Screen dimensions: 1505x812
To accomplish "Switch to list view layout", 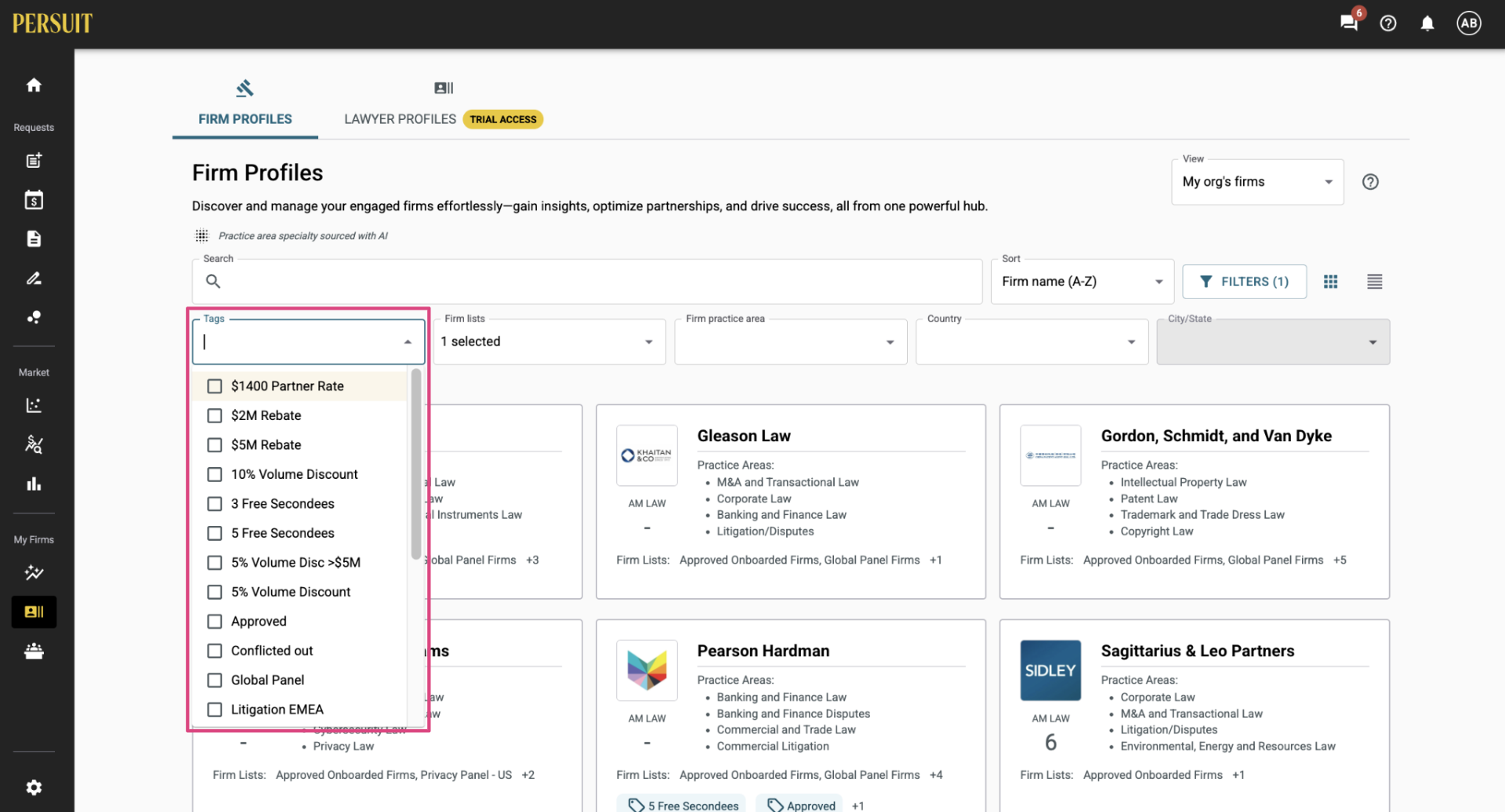I will [x=1375, y=281].
